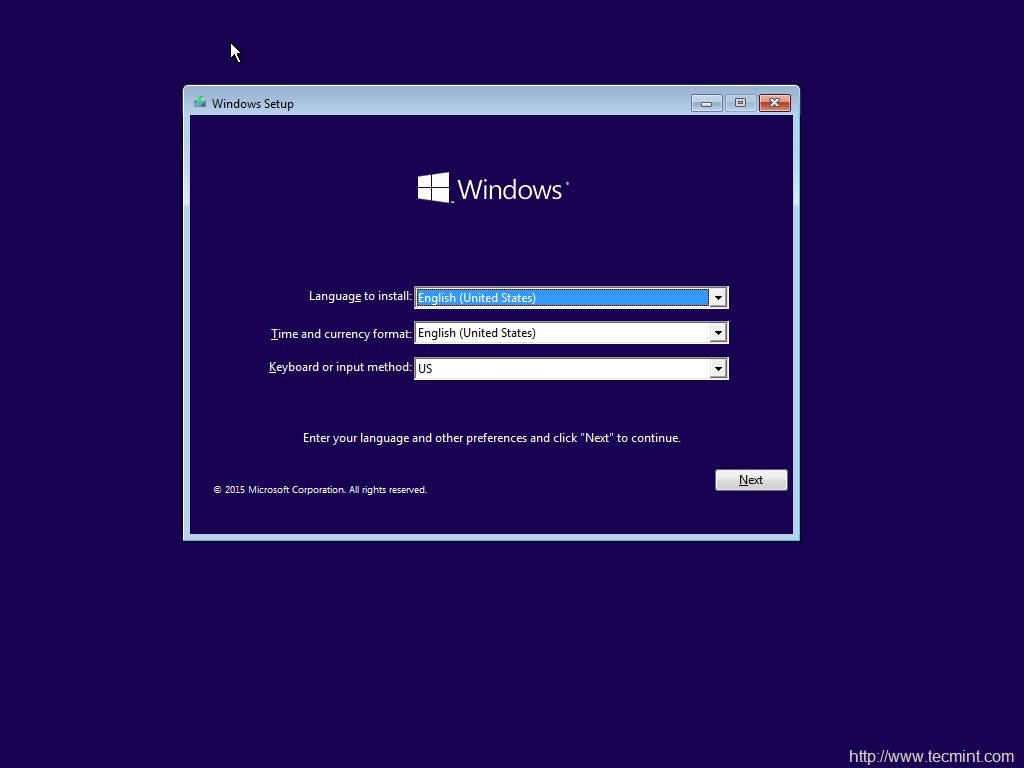This screenshot has height=768, width=1024.
Task: Click the Time and currency format label
Action: (341, 333)
